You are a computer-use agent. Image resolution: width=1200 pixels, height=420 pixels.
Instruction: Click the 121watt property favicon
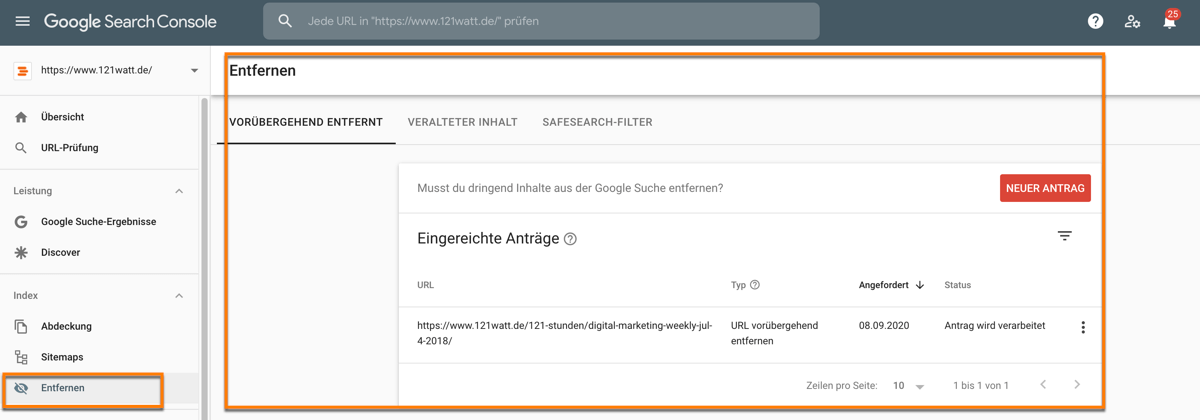click(x=22, y=71)
